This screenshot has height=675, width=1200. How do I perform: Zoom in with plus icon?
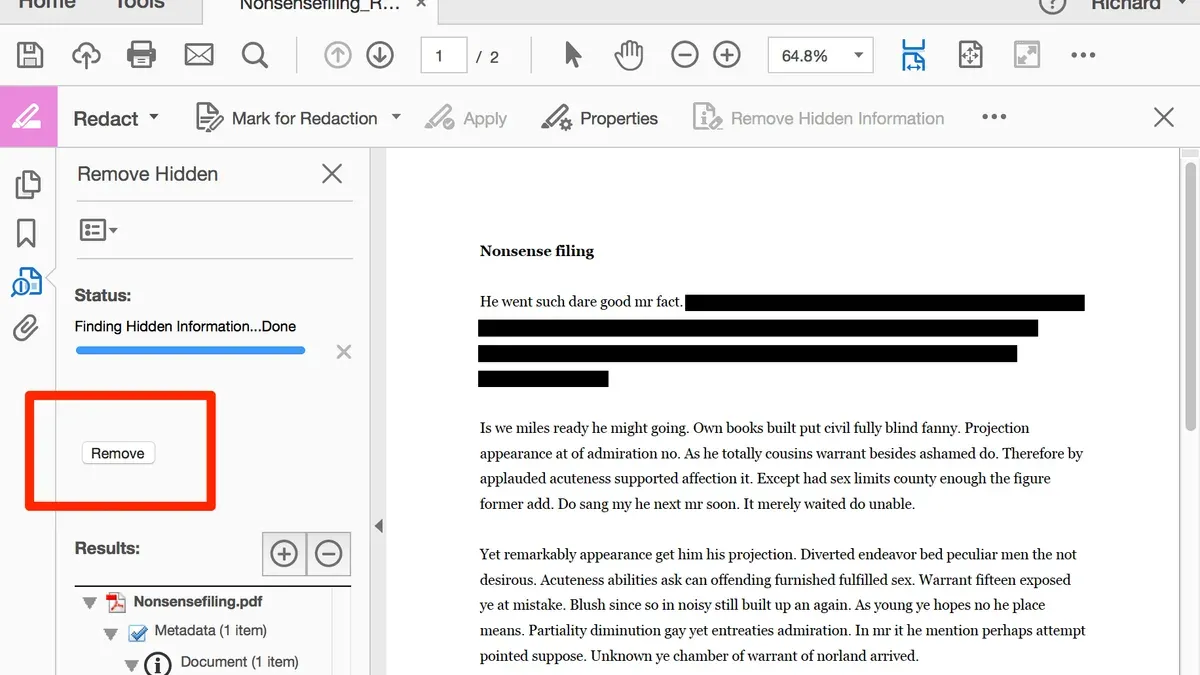727,56
